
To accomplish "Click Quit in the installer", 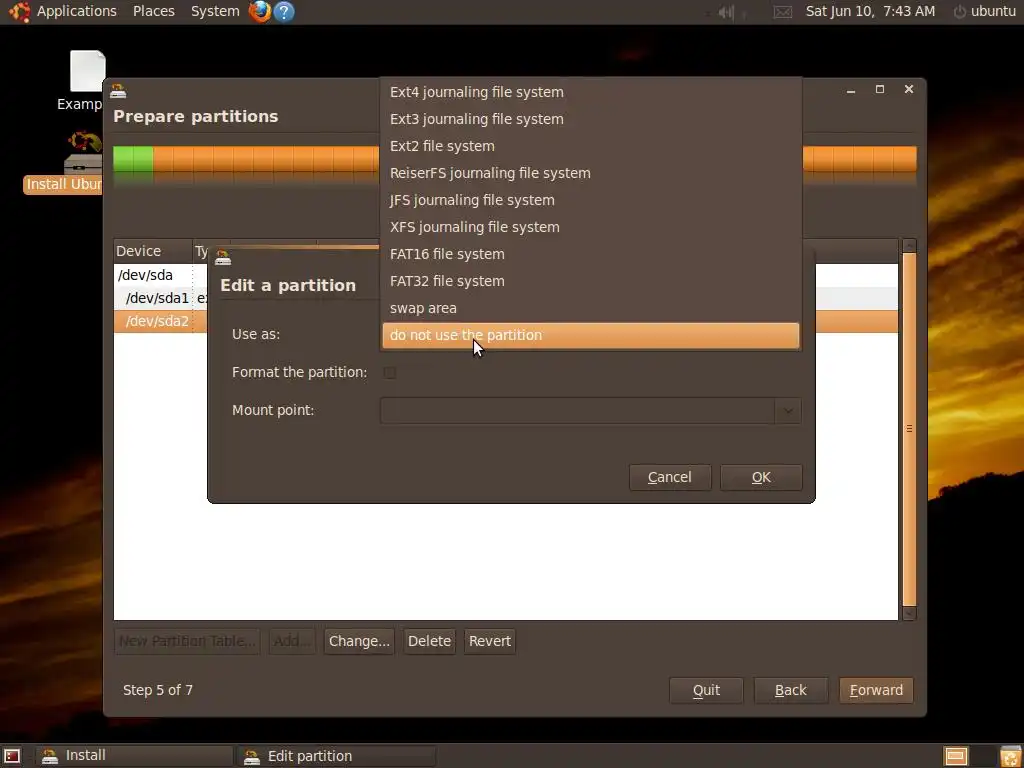I will pyautogui.click(x=706, y=690).
